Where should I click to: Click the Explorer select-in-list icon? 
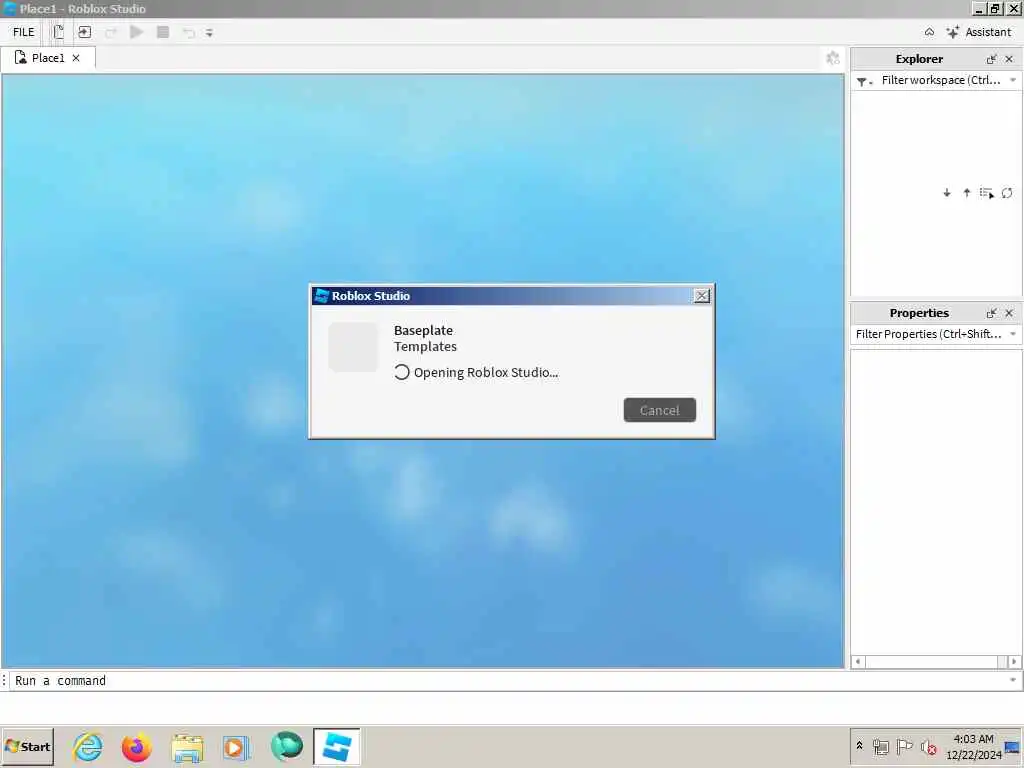click(987, 193)
